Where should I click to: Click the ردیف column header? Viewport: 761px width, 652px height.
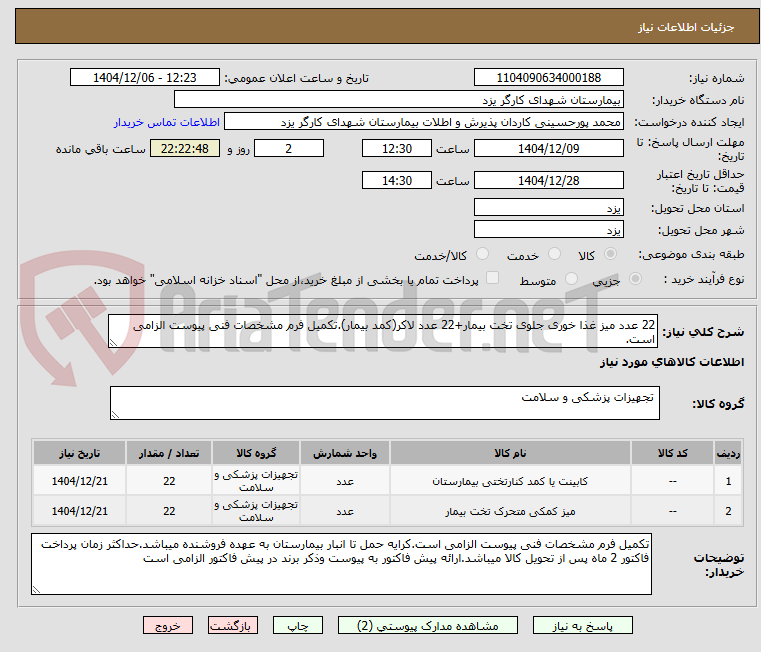[728, 453]
